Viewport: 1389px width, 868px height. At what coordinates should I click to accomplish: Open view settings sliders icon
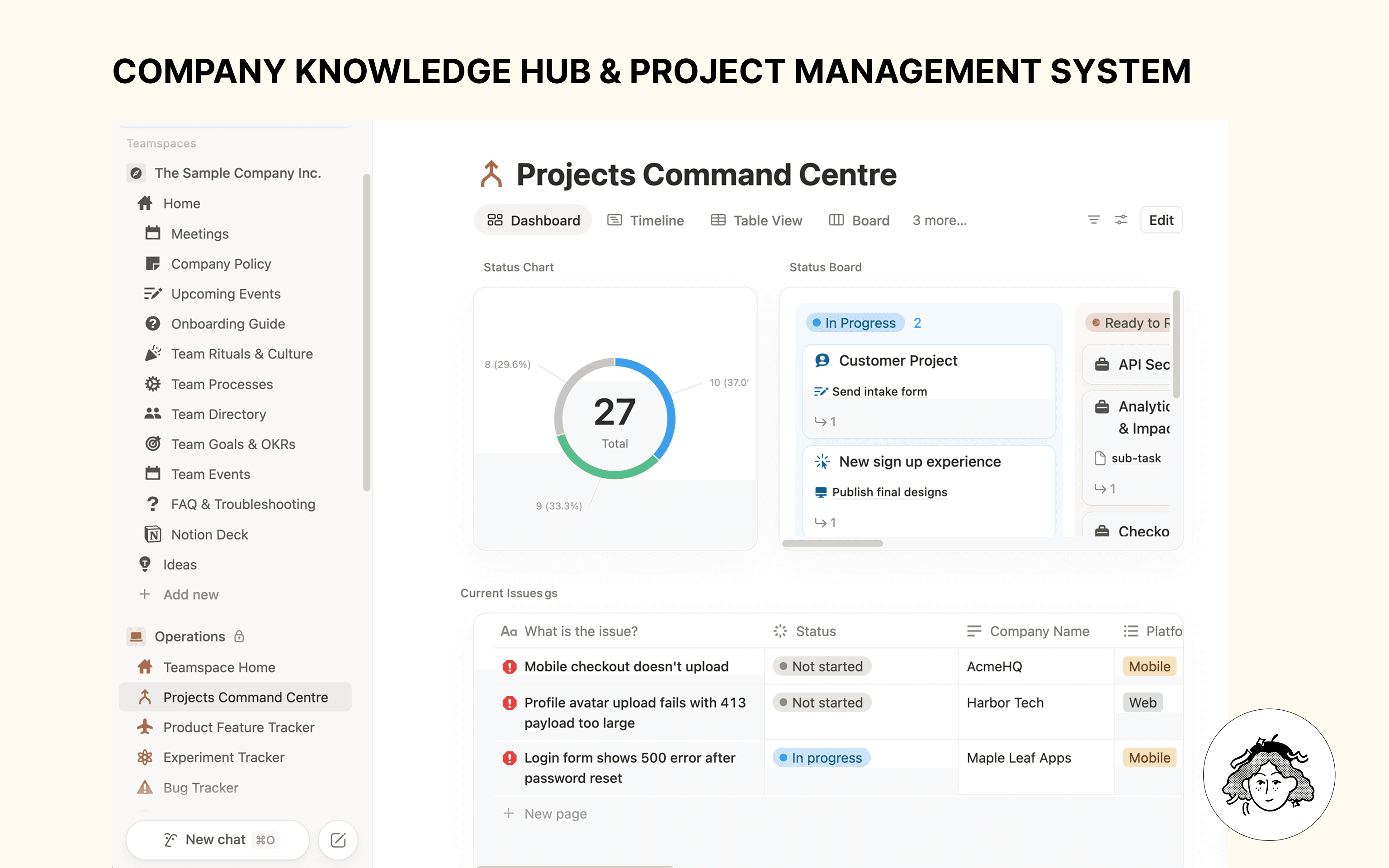point(1121,220)
